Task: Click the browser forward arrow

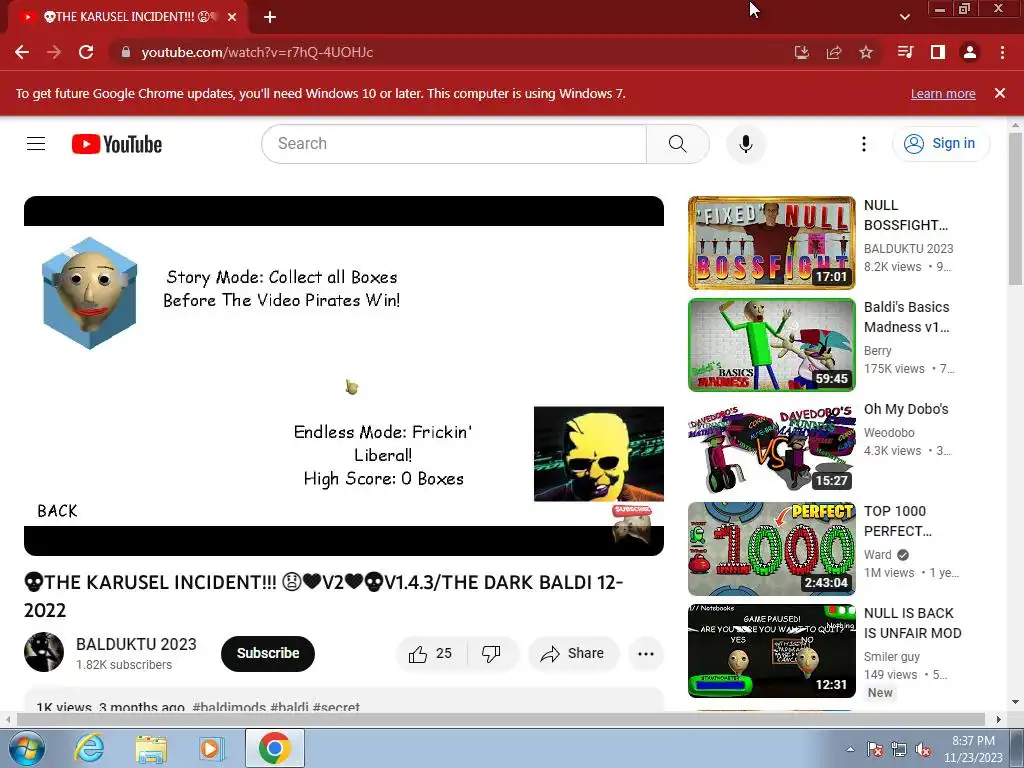Action: click(54, 52)
